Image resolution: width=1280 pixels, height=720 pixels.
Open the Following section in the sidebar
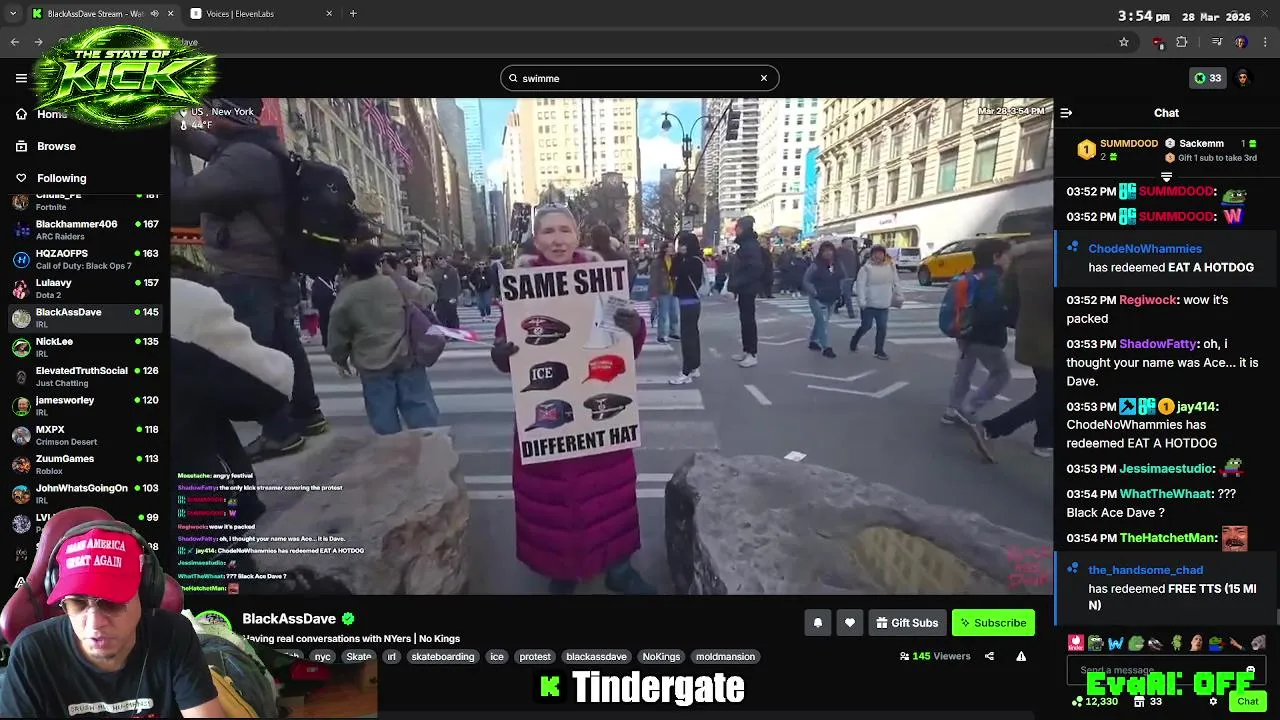pyautogui.click(x=61, y=178)
